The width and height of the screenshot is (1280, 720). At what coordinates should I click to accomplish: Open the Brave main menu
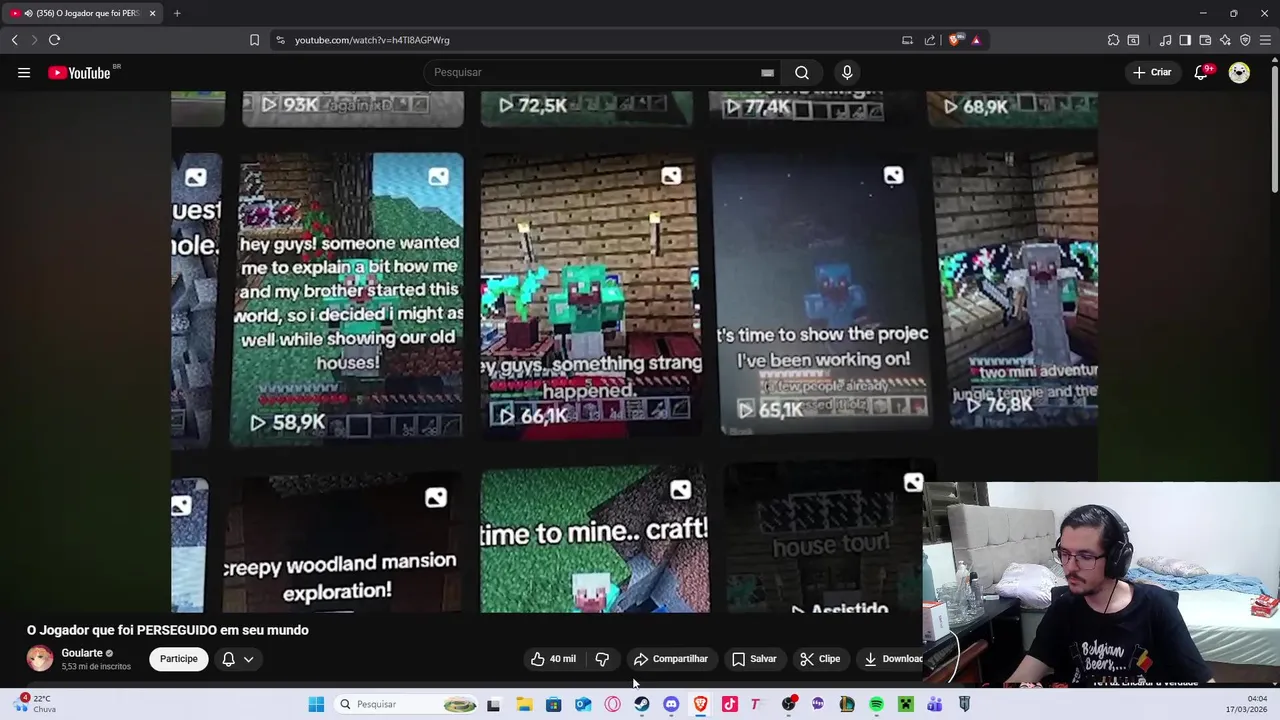click(x=1266, y=40)
